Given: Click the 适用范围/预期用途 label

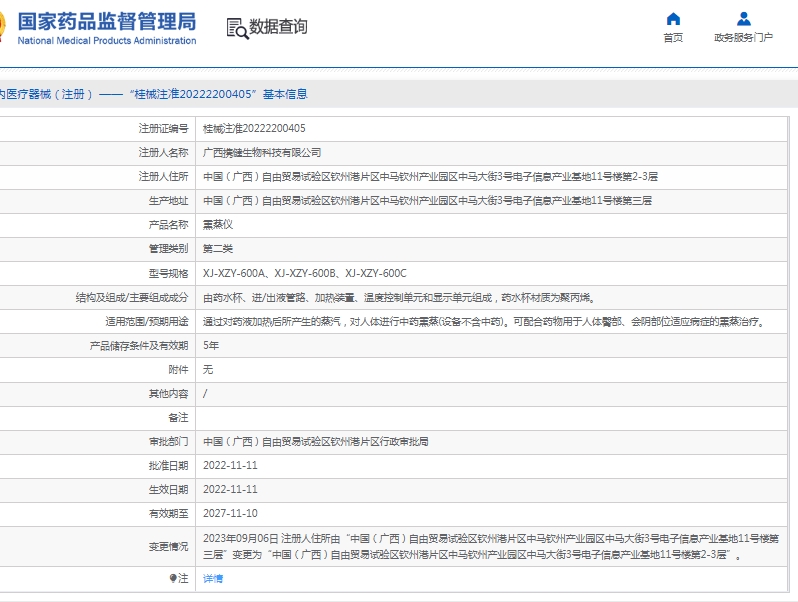Looking at the screenshot, I should coord(147,322).
